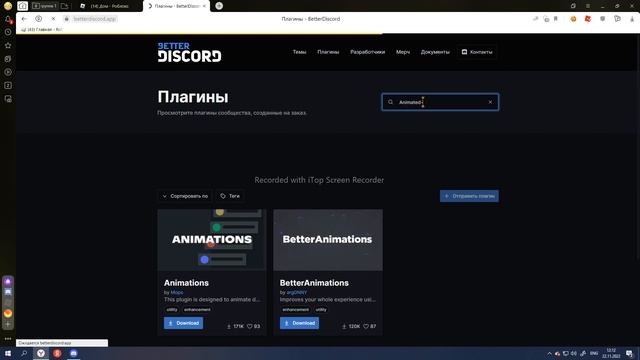Click the shield protection icon in toolbar
Image resolution: width=640 pixels, height=360 pixels.
602,19
